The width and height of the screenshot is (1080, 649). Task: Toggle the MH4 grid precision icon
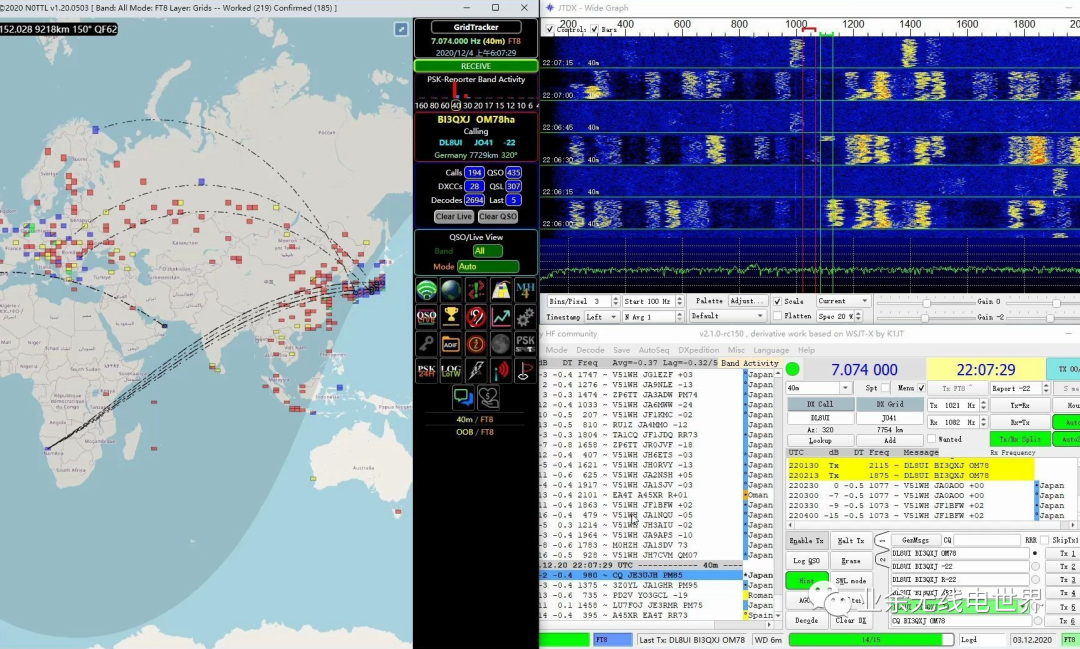click(x=525, y=290)
